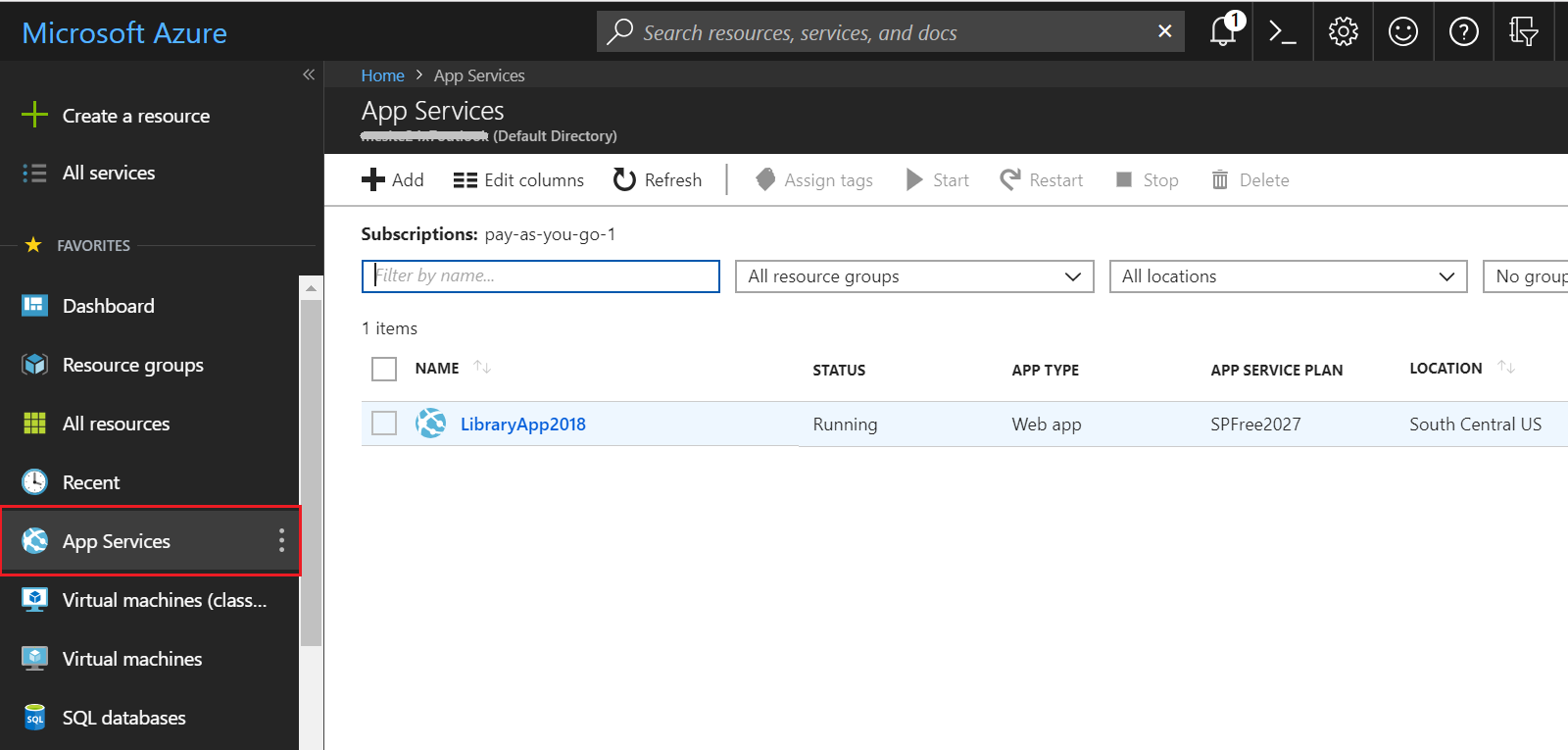
Task: Click the sidebar vertical scrollbar
Action: click(311, 471)
